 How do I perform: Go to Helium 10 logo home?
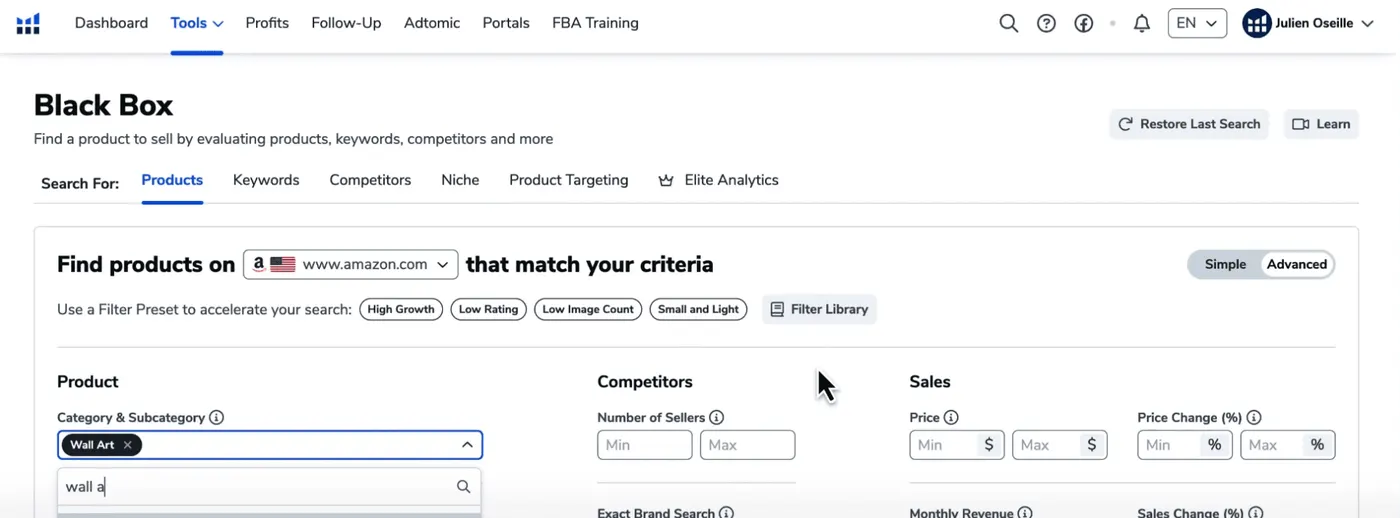pyautogui.click(x=28, y=24)
